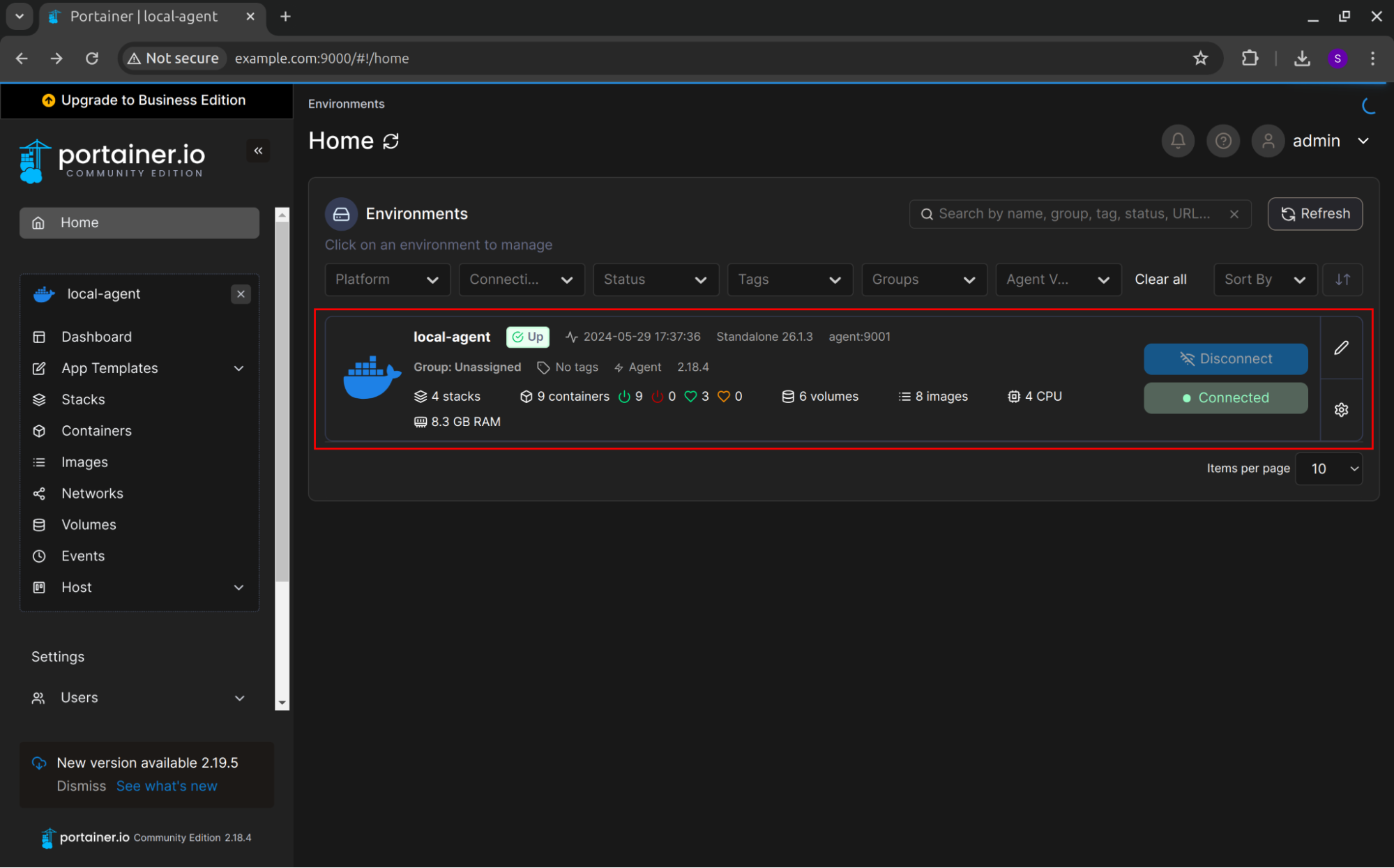Viewport: 1394px width, 868px height.
Task: Open the tab search dropdown in Chrome
Action: [20, 17]
